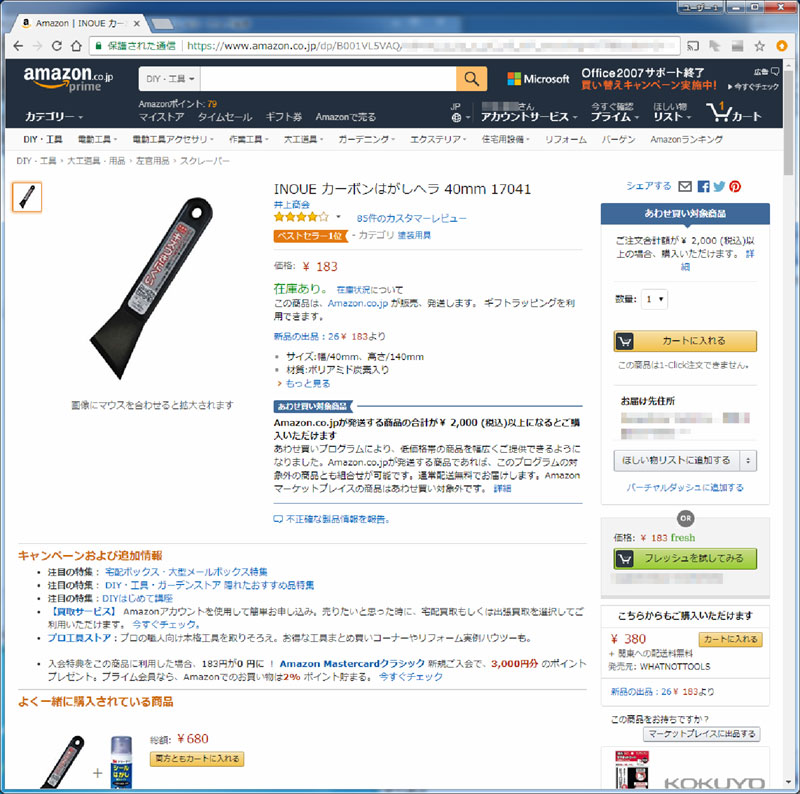The image size is (800, 794).
Task: Click the orange search magnifier button
Action: pos(471,79)
